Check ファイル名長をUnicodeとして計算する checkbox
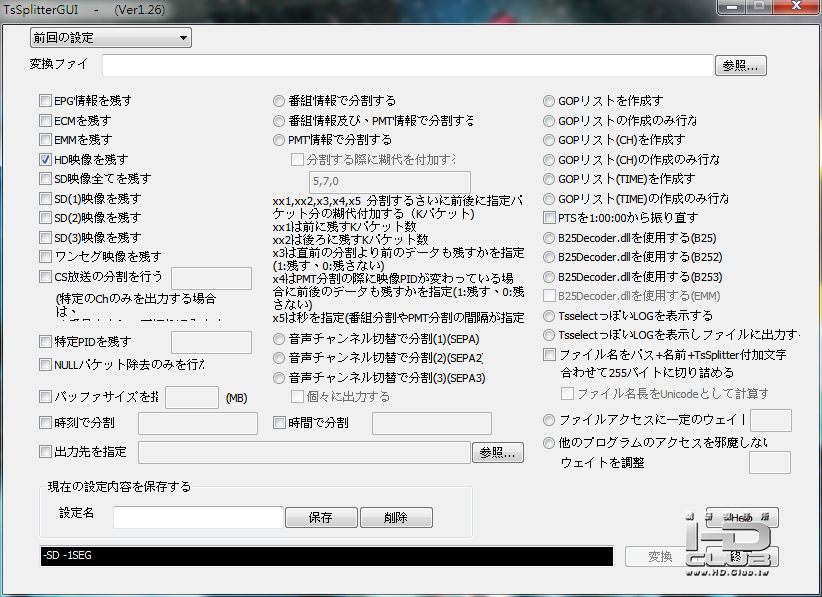The height and width of the screenshot is (597, 822). (x=567, y=393)
